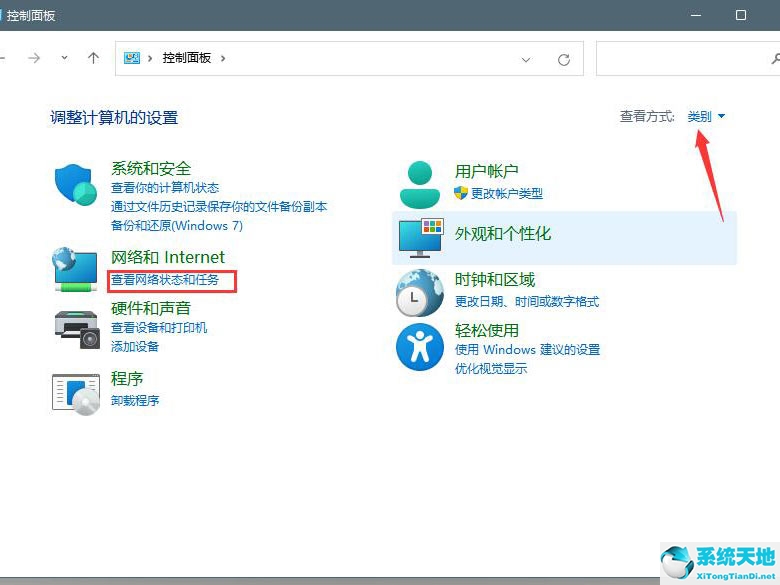The width and height of the screenshot is (780, 585).
Task: Expand address bar history dropdown
Action: coord(526,60)
